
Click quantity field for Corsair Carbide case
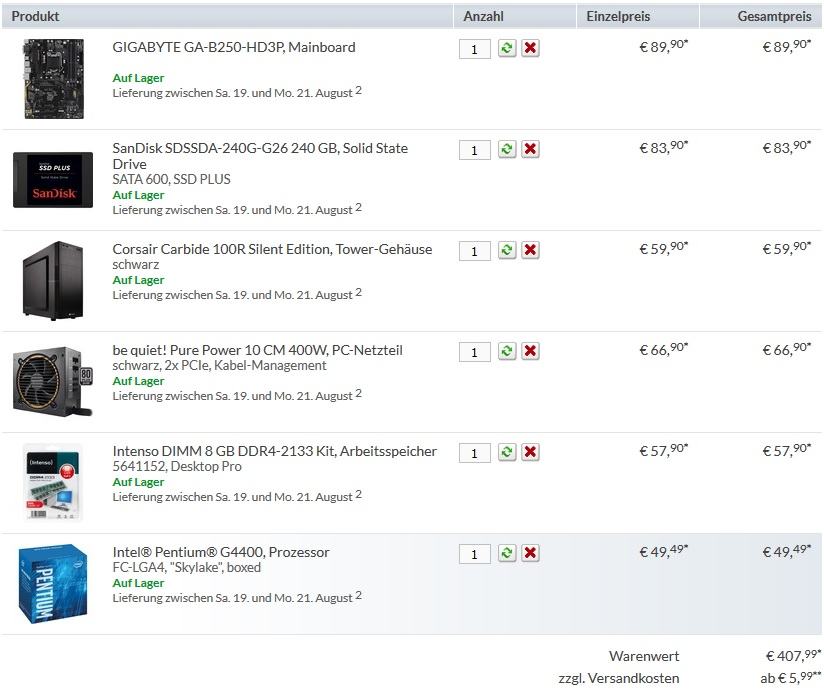pyautogui.click(x=475, y=251)
